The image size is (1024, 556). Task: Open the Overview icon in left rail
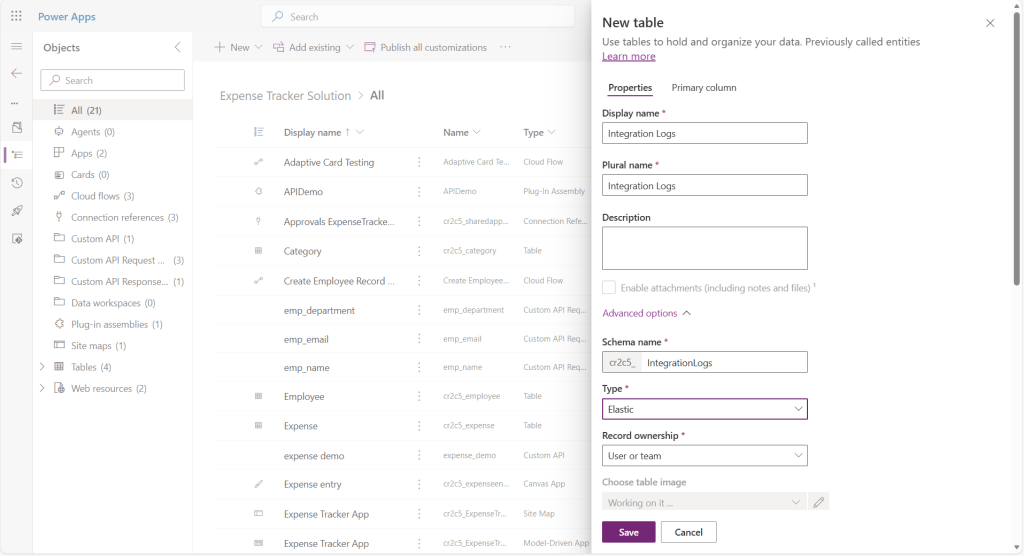click(x=17, y=127)
